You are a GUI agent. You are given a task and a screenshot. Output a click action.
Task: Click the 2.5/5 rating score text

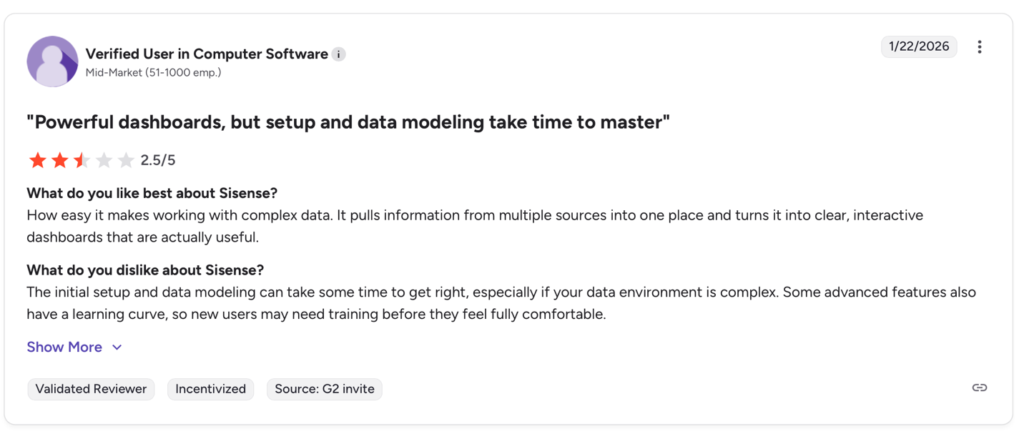[158, 160]
